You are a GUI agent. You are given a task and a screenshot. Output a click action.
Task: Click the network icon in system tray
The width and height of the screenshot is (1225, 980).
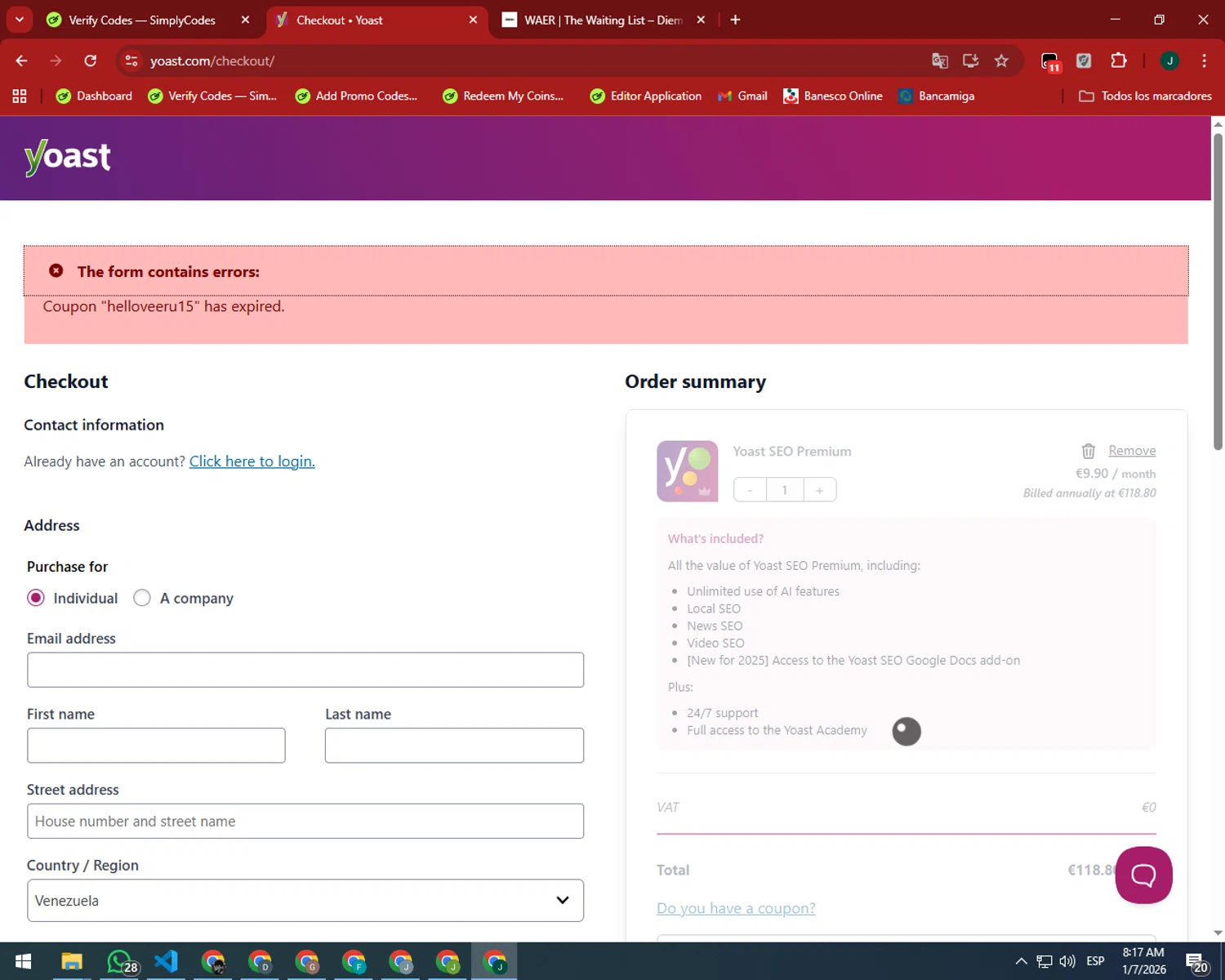(x=1045, y=961)
